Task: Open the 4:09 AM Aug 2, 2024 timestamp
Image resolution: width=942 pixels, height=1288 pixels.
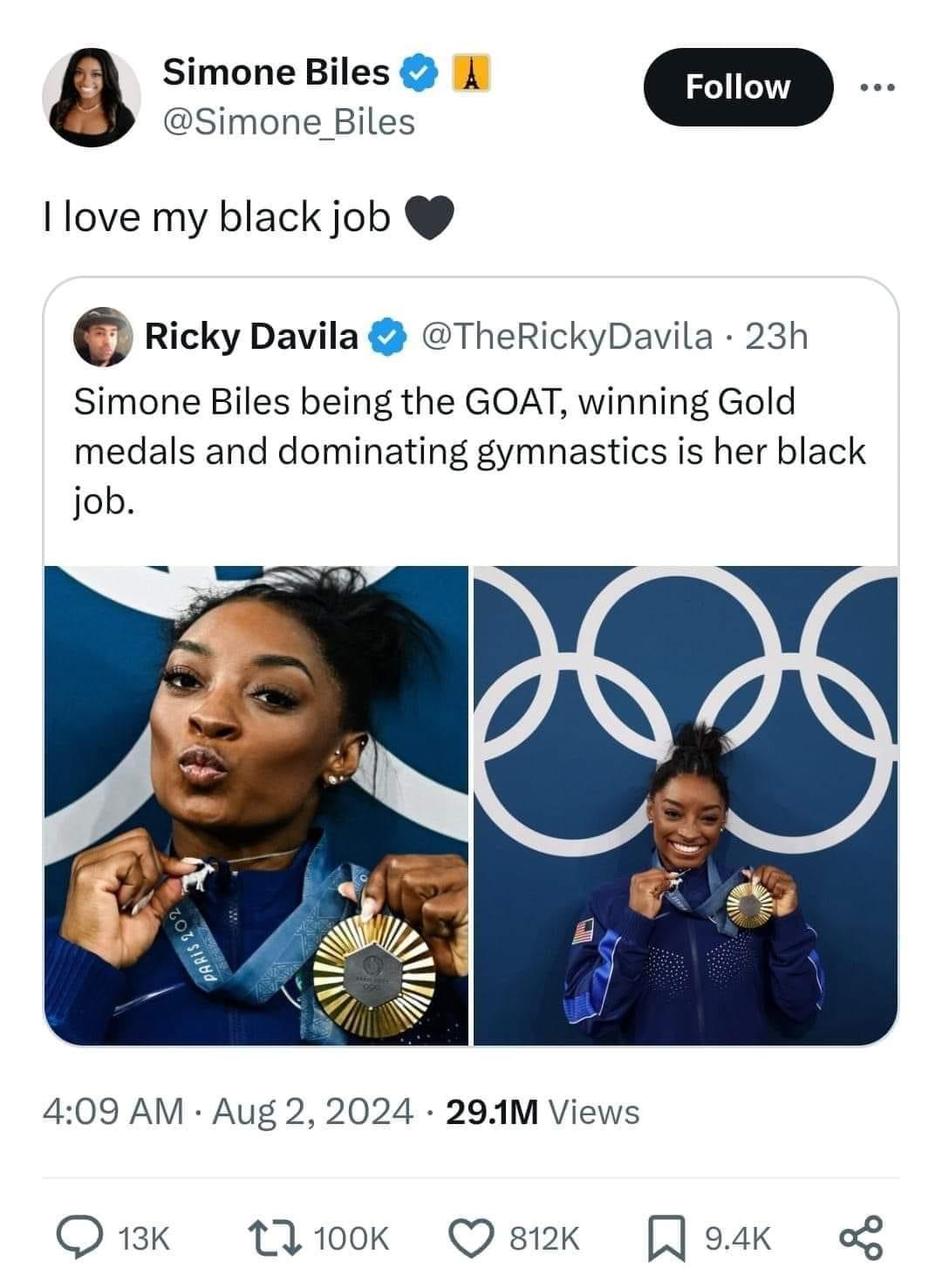Action: (229, 1112)
